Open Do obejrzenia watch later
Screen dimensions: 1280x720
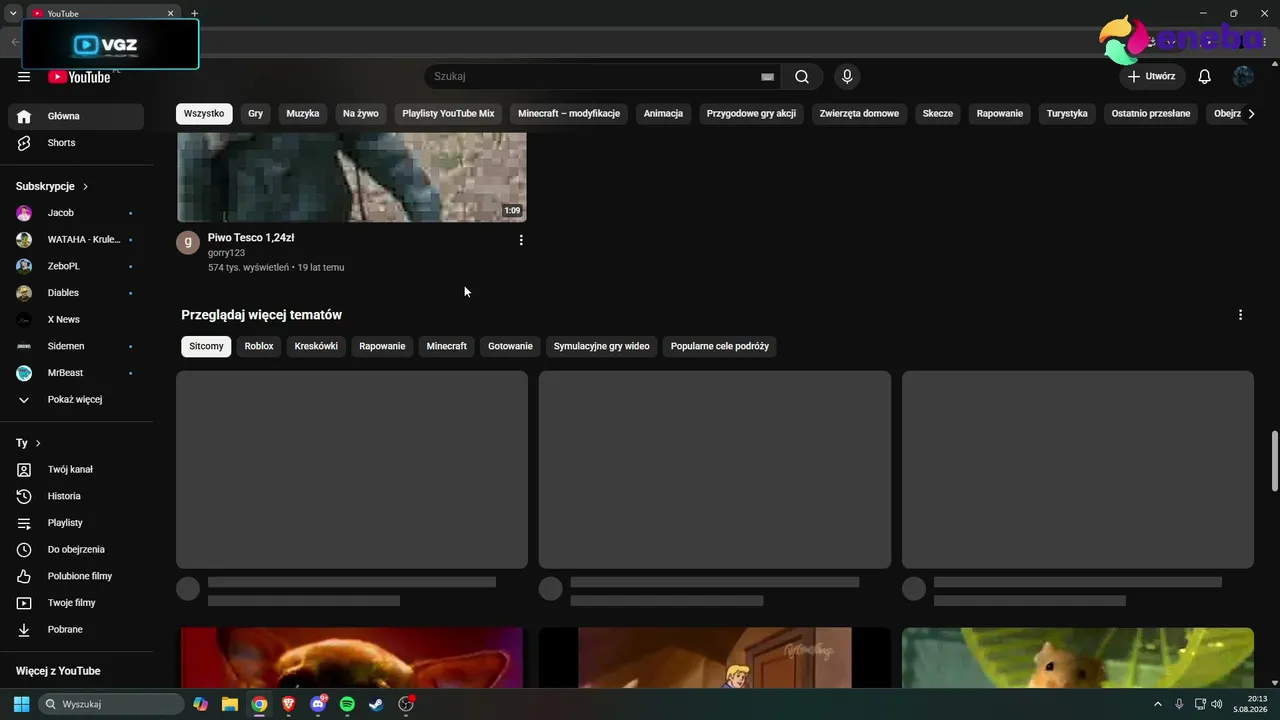coord(76,550)
